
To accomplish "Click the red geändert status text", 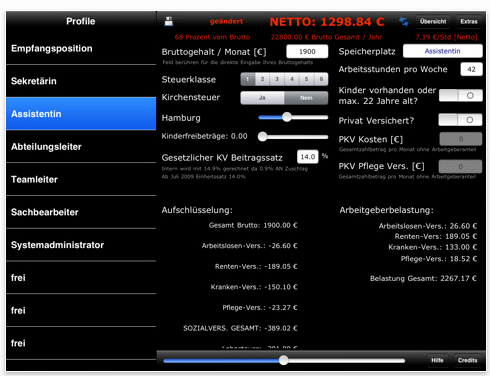I will pyautogui.click(x=226, y=21).
